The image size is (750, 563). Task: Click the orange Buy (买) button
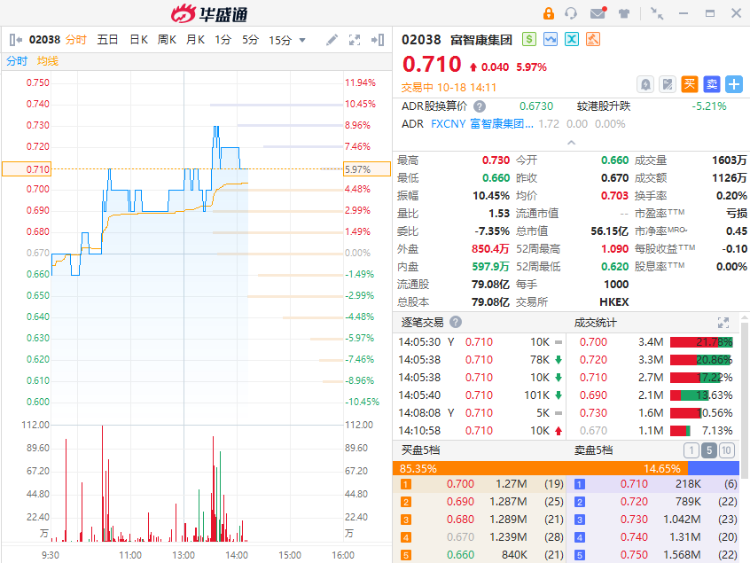click(x=689, y=84)
